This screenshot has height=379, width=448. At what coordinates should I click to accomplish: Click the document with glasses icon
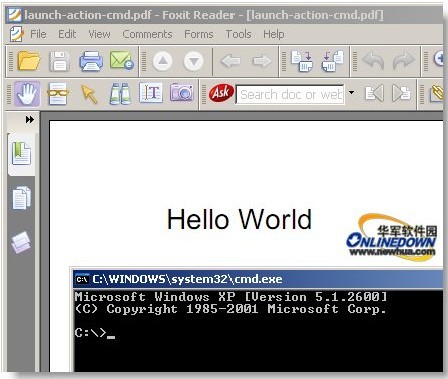tap(58, 94)
